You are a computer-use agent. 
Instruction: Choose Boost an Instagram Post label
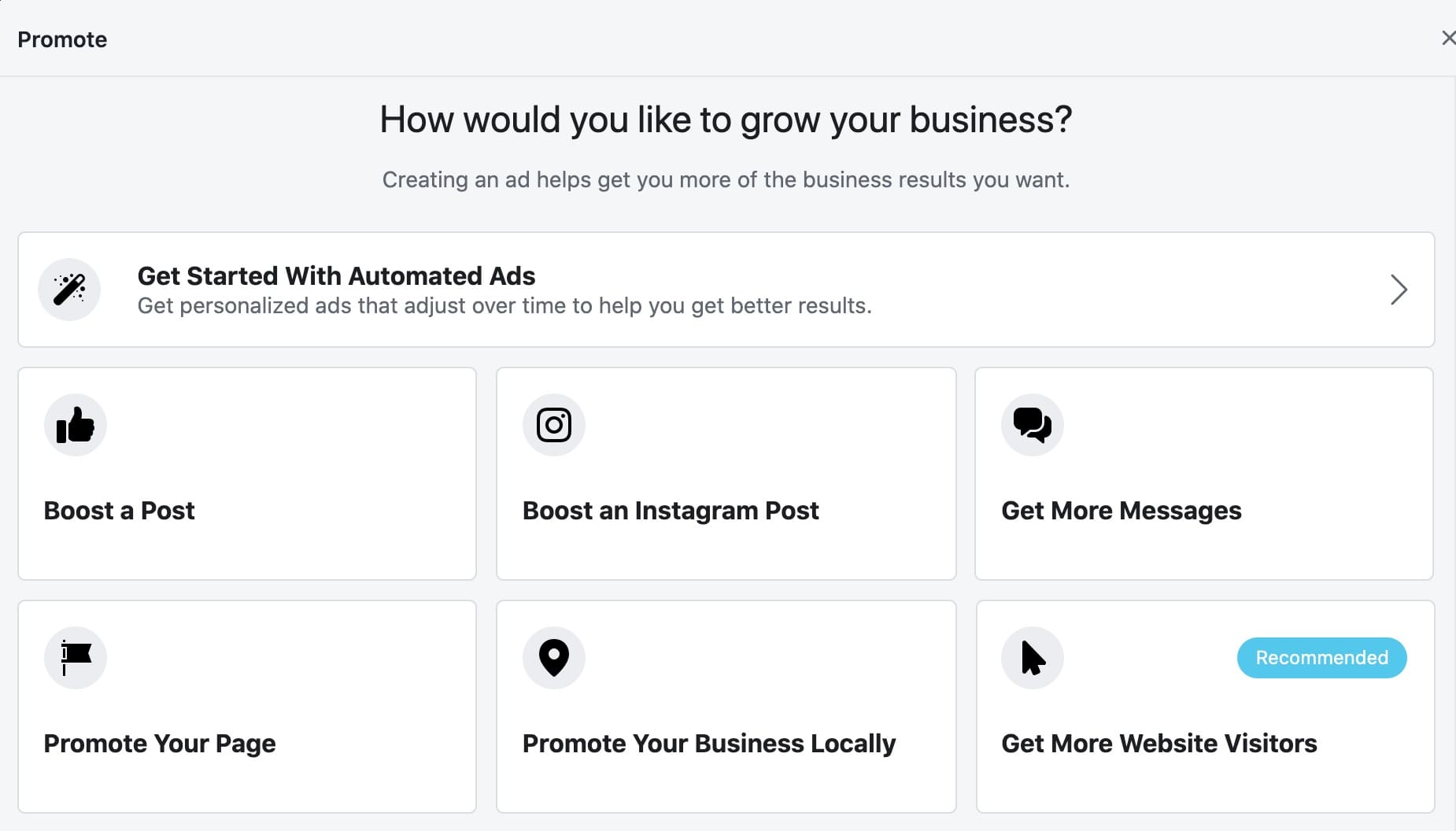click(x=671, y=511)
